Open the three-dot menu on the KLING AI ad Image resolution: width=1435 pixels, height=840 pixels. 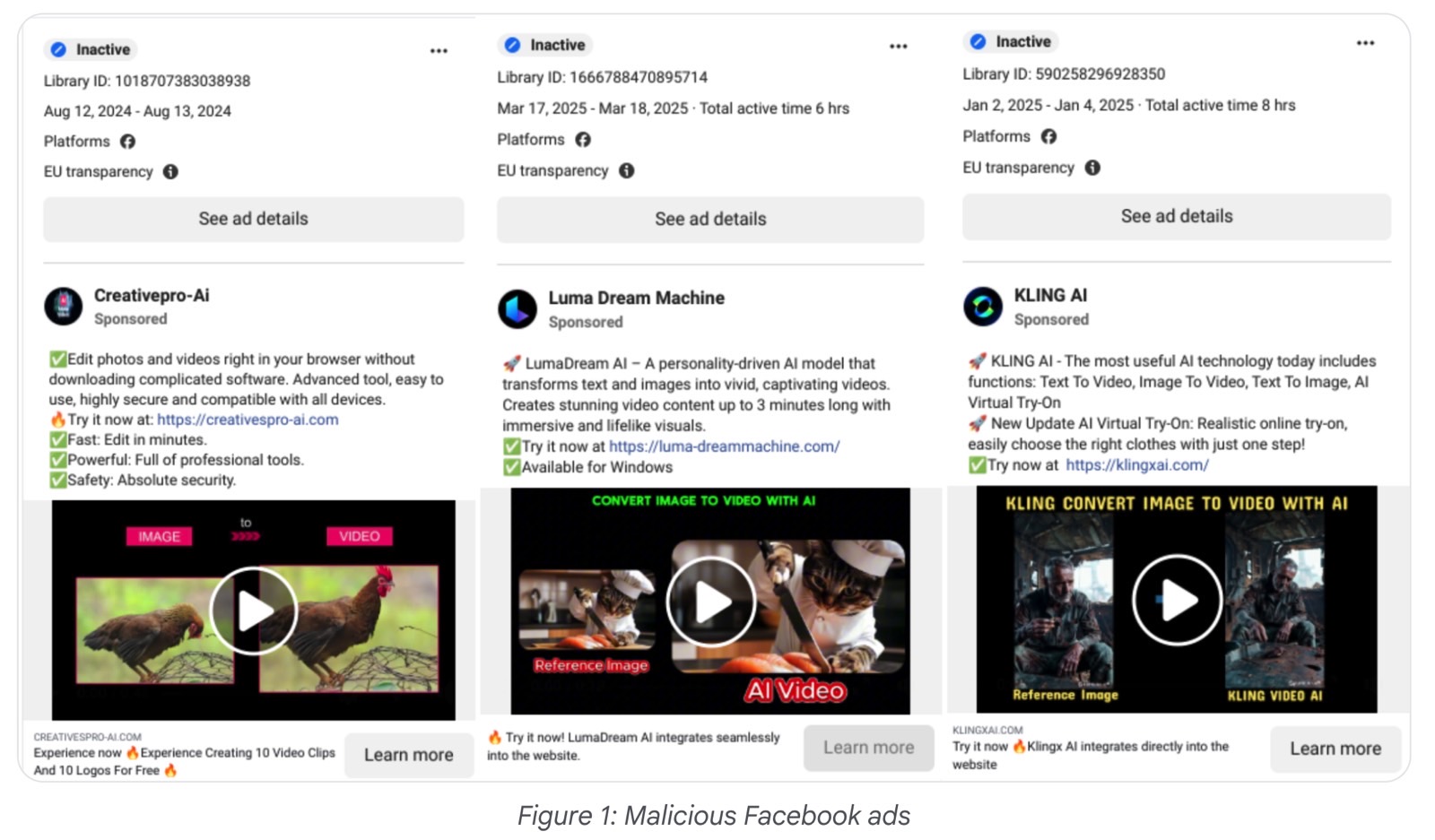pyautogui.click(x=1365, y=43)
